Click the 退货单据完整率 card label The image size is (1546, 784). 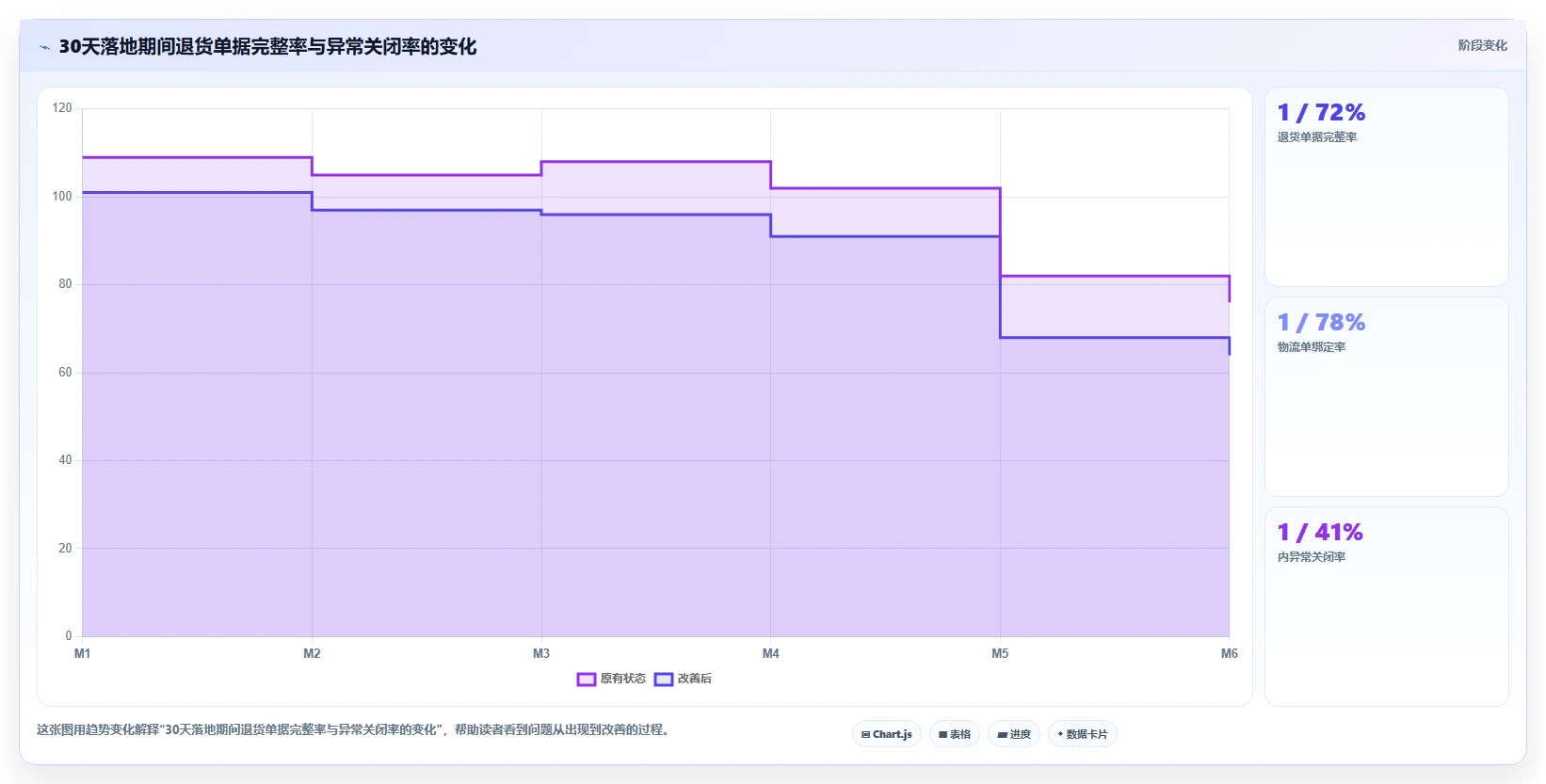pyautogui.click(x=1317, y=137)
